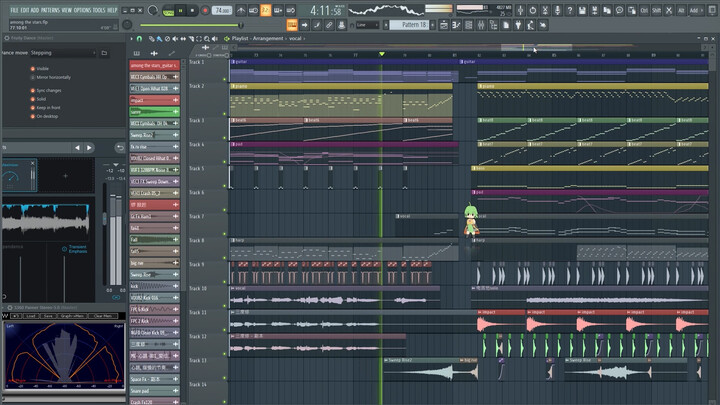Open guitar clip menu on Track 1
The width and height of the screenshot is (720, 405).
point(233,62)
